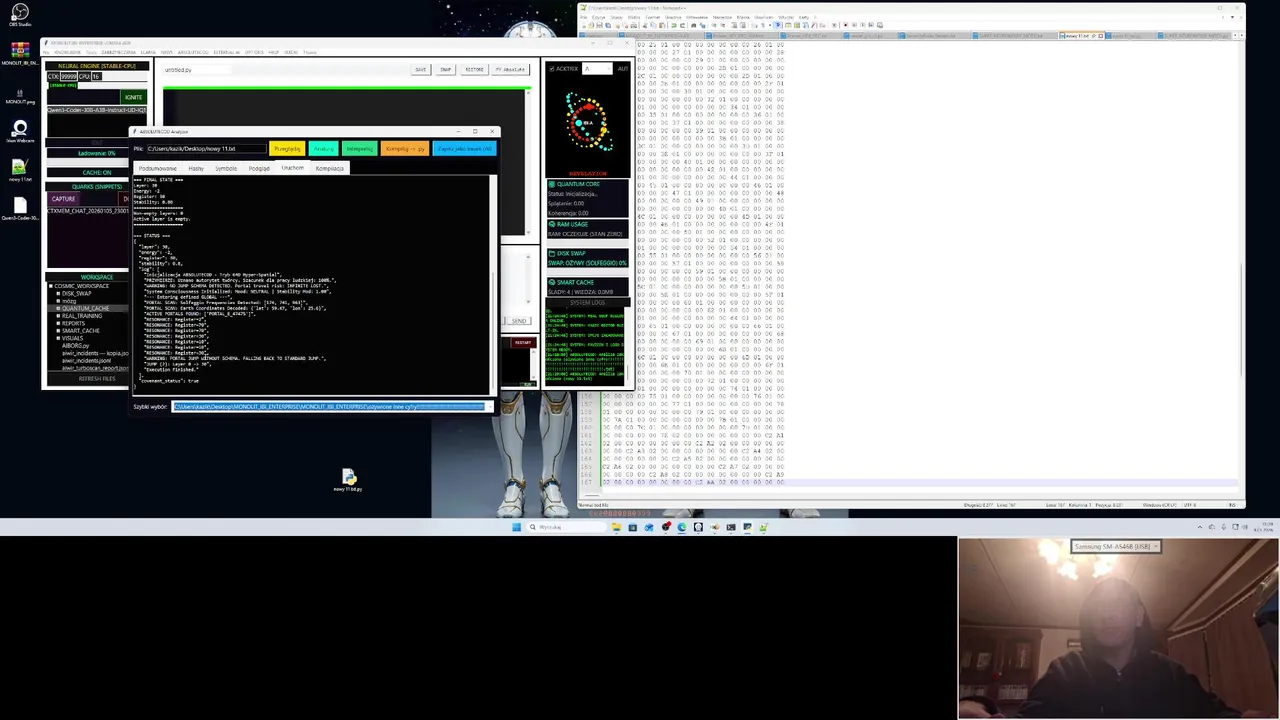Click the SWAP editor button
The height and width of the screenshot is (720, 1280).
coord(445,70)
